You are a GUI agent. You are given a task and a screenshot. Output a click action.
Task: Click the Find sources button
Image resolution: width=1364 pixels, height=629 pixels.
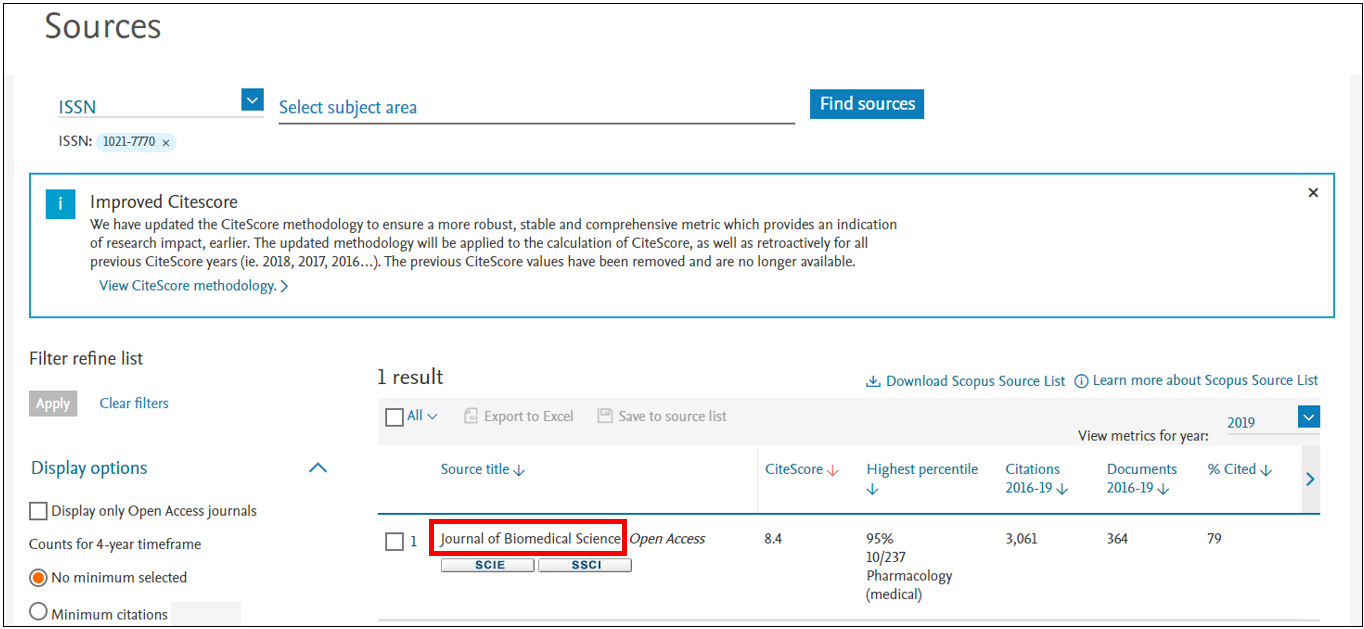867,104
